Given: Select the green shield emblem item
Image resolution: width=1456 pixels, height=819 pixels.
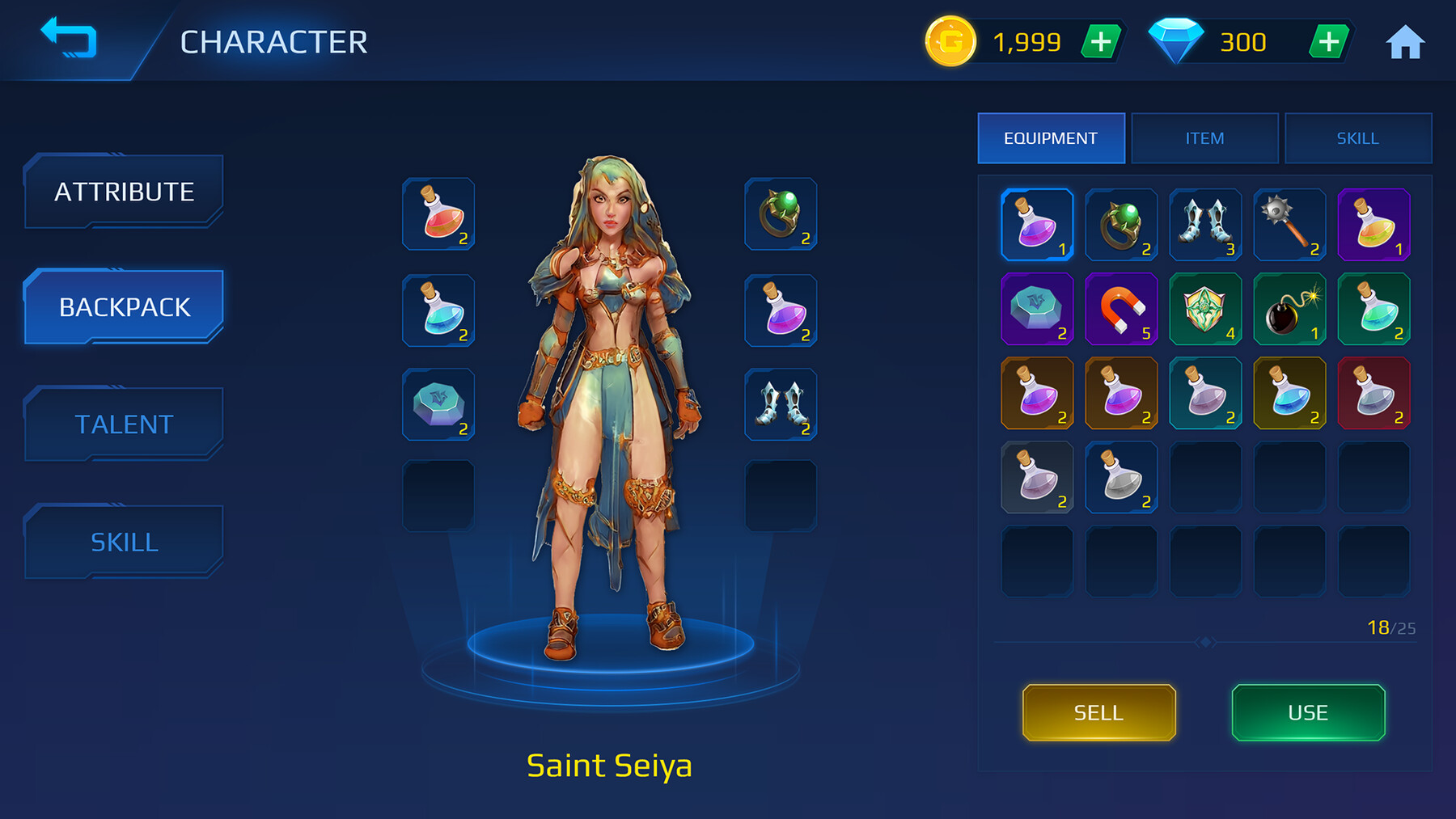Looking at the screenshot, I should [x=1205, y=309].
